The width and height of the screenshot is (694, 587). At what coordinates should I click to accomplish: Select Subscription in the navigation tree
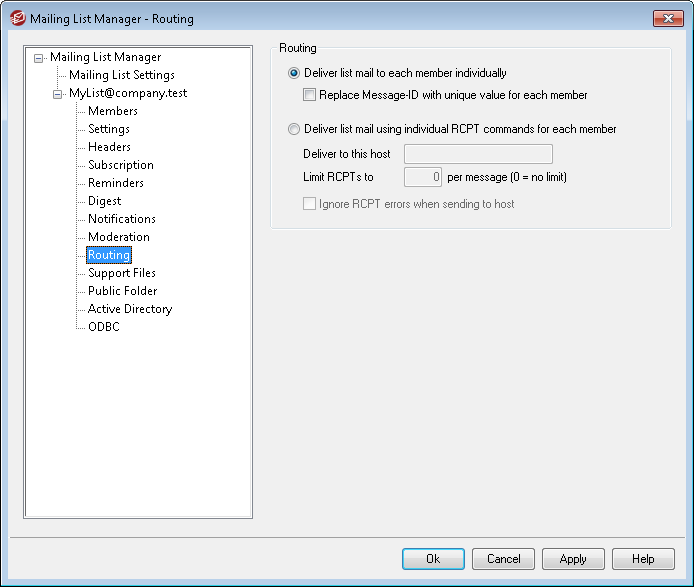coord(120,165)
